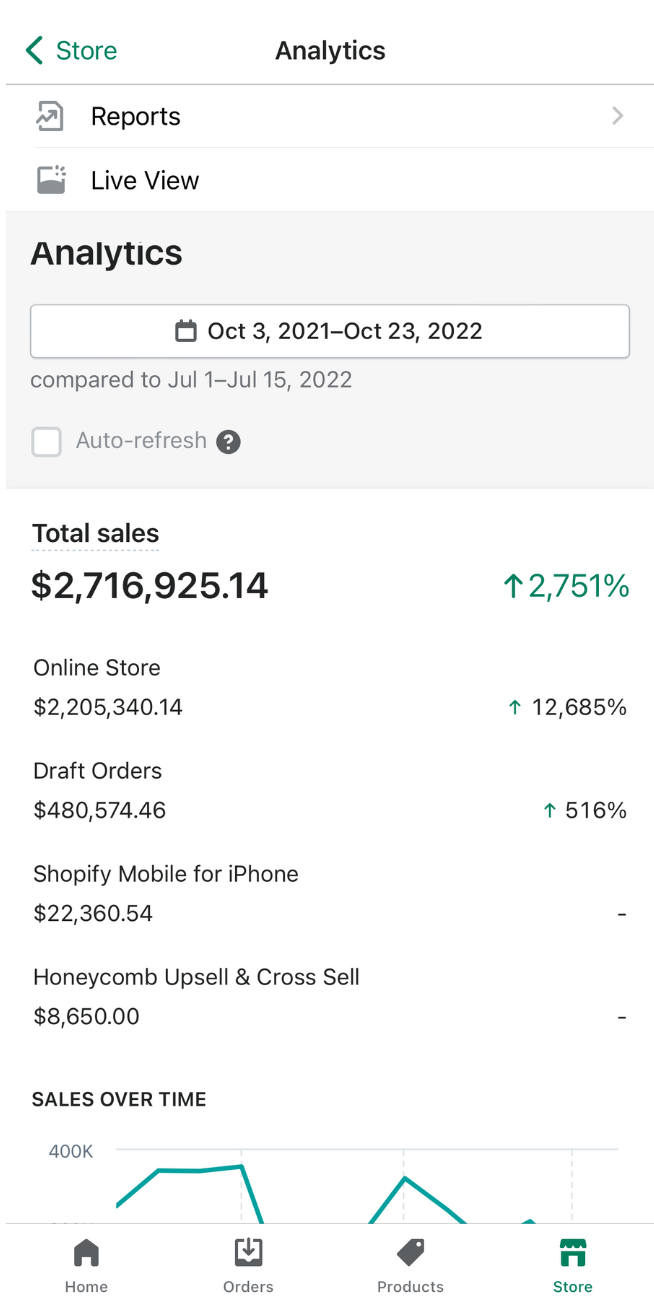This screenshot has height=1315, width=654.
Task: Enable the Auto-refresh checkbox
Action: [47, 441]
